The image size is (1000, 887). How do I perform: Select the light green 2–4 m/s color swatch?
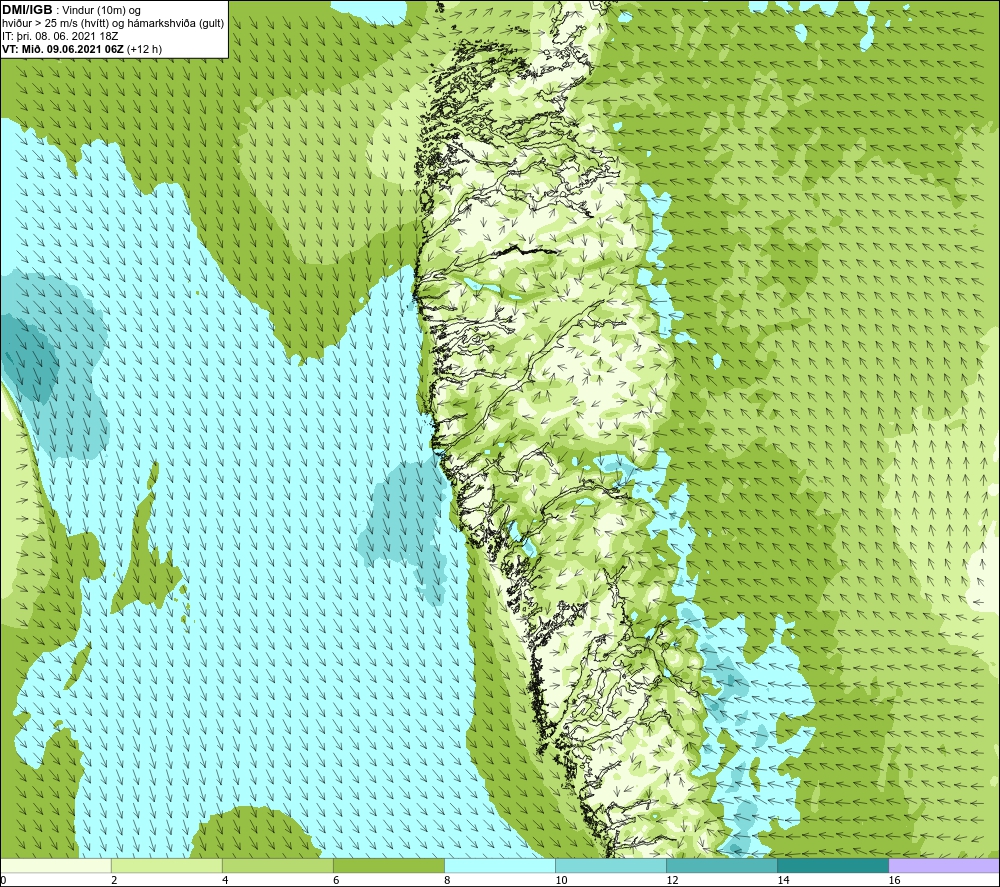(167, 866)
